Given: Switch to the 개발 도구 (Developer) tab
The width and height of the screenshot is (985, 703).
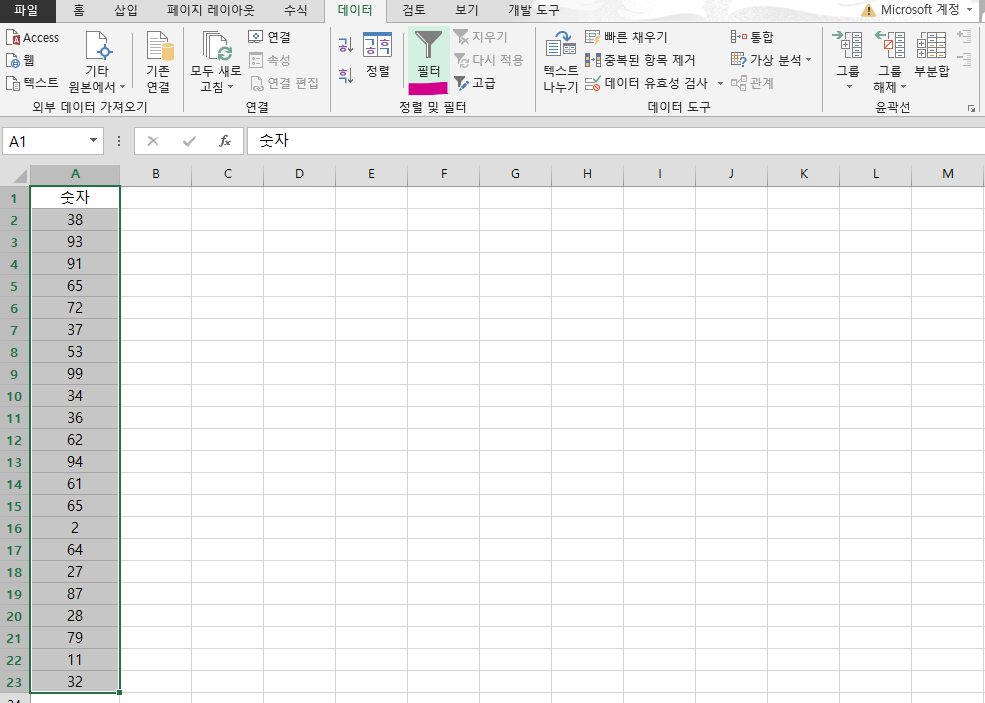Looking at the screenshot, I should click(x=533, y=10).
